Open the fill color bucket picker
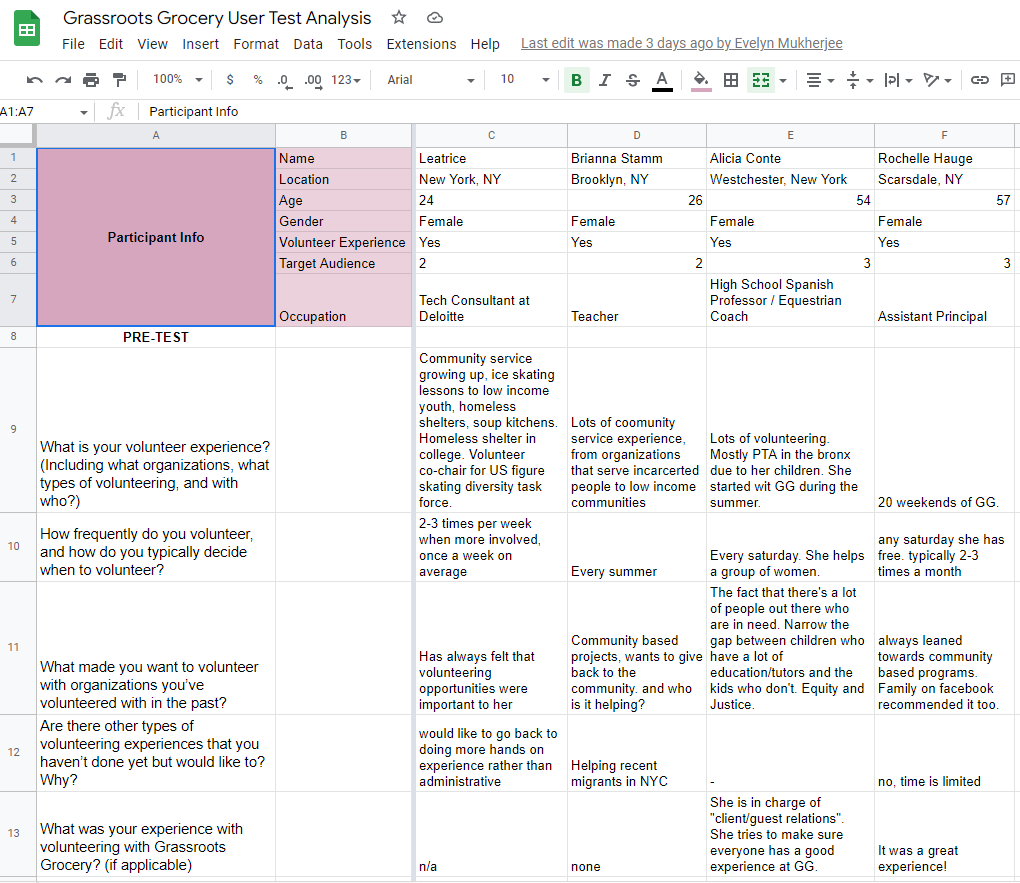Viewport: 1020px width, 883px height. (701, 81)
